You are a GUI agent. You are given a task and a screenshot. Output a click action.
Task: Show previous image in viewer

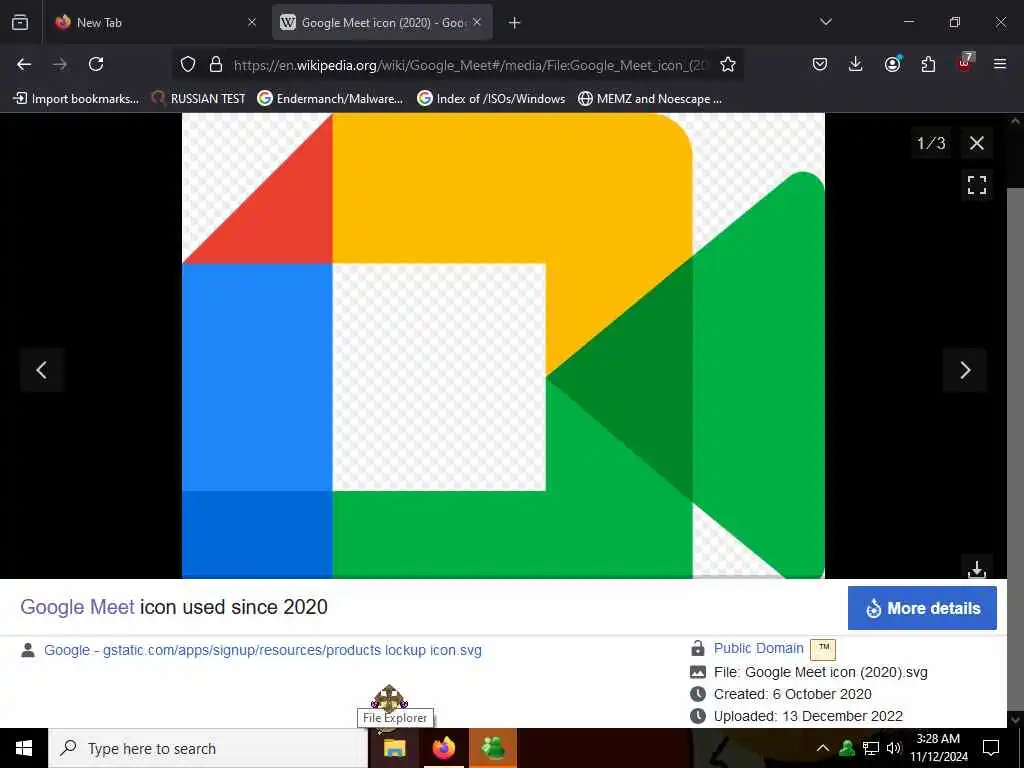click(42, 370)
